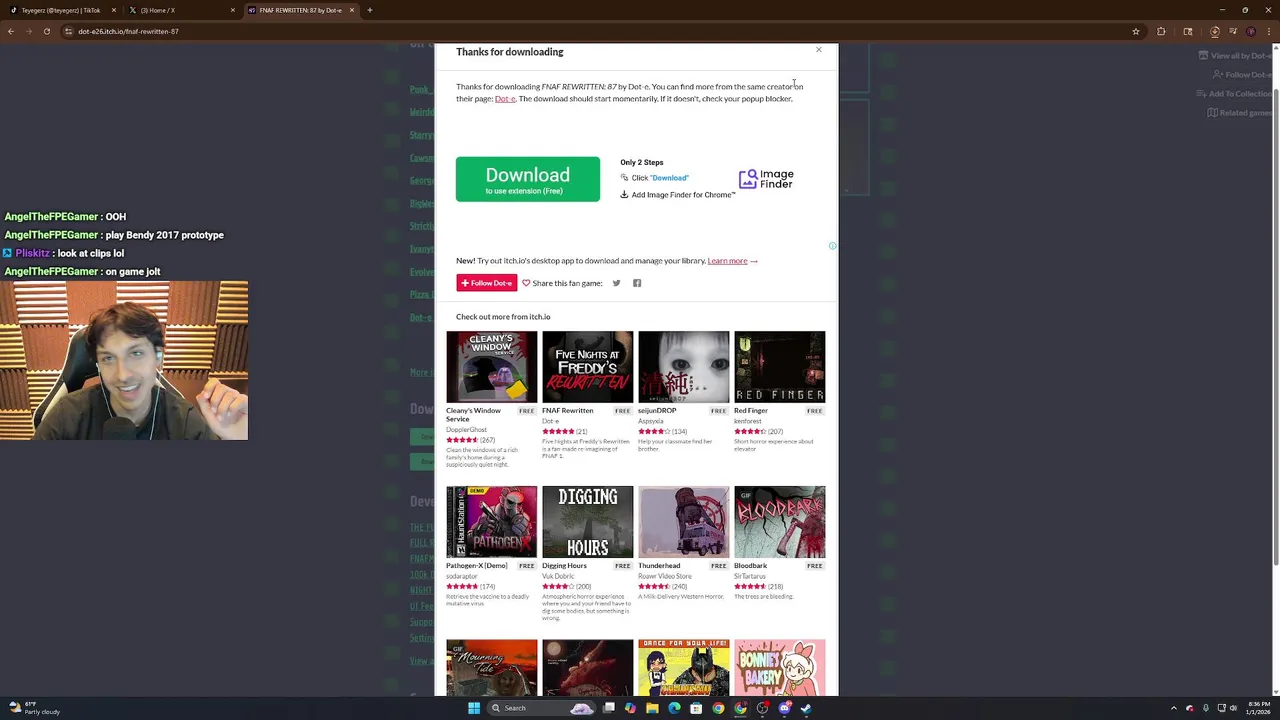
Task: Reload the current page
Action: (46, 31)
